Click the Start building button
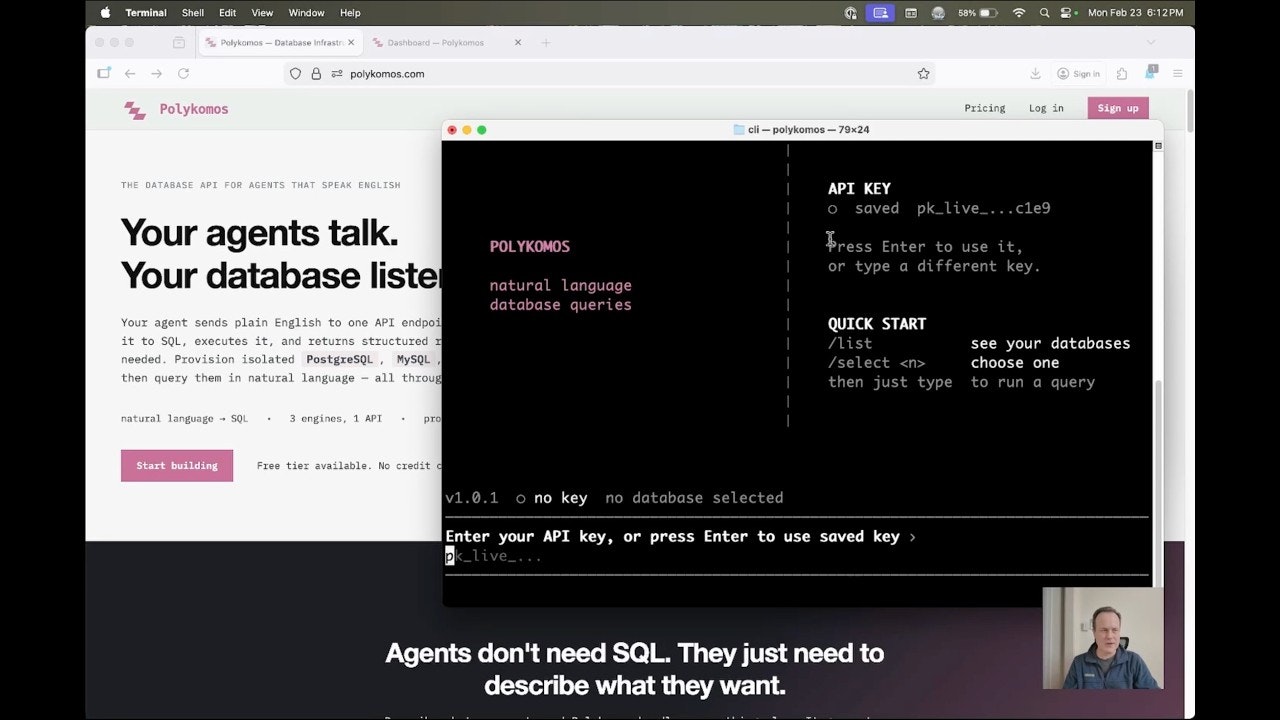Viewport: 1280px width, 720px height. tap(177, 465)
